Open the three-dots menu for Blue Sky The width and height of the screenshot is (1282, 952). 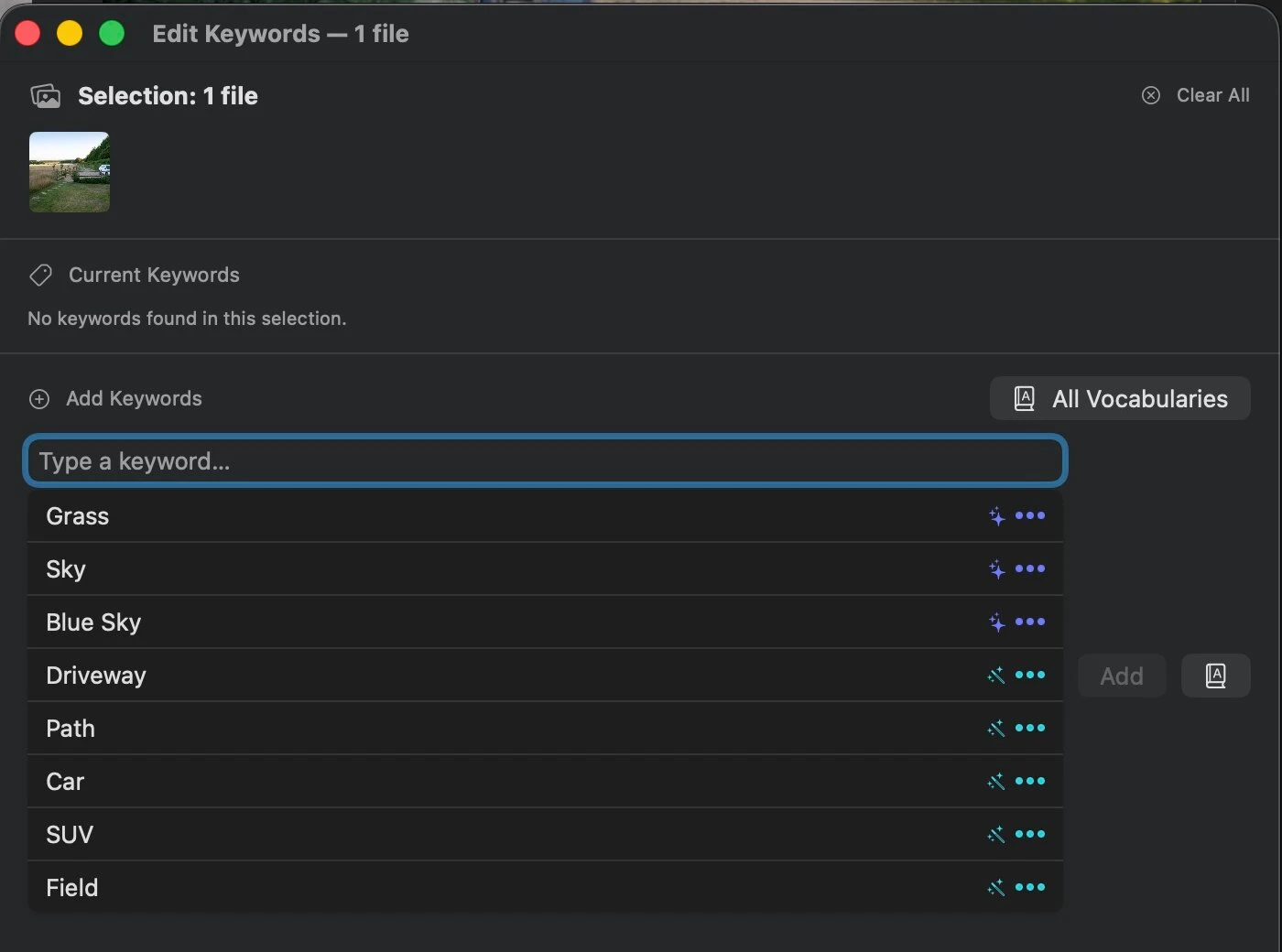1030,622
